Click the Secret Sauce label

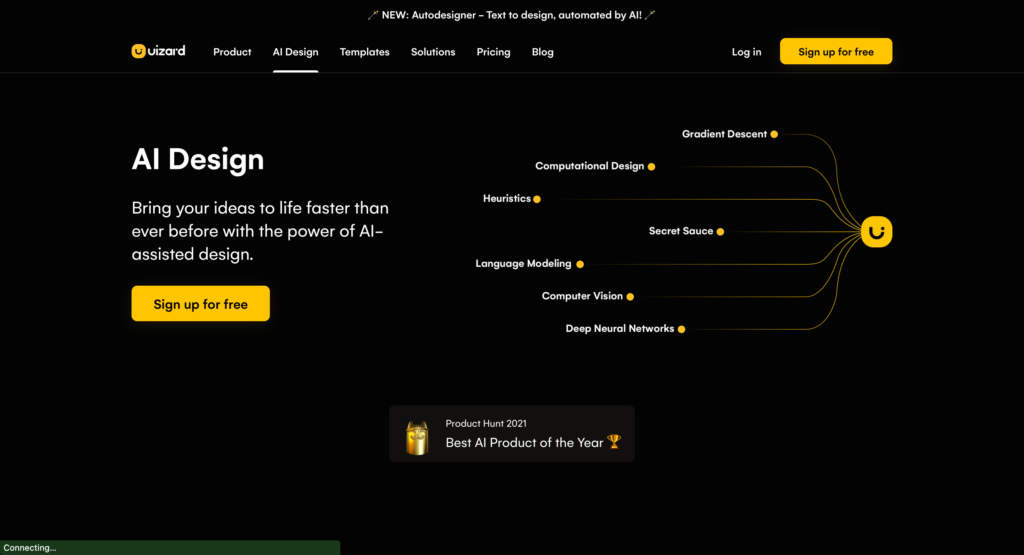point(680,231)
